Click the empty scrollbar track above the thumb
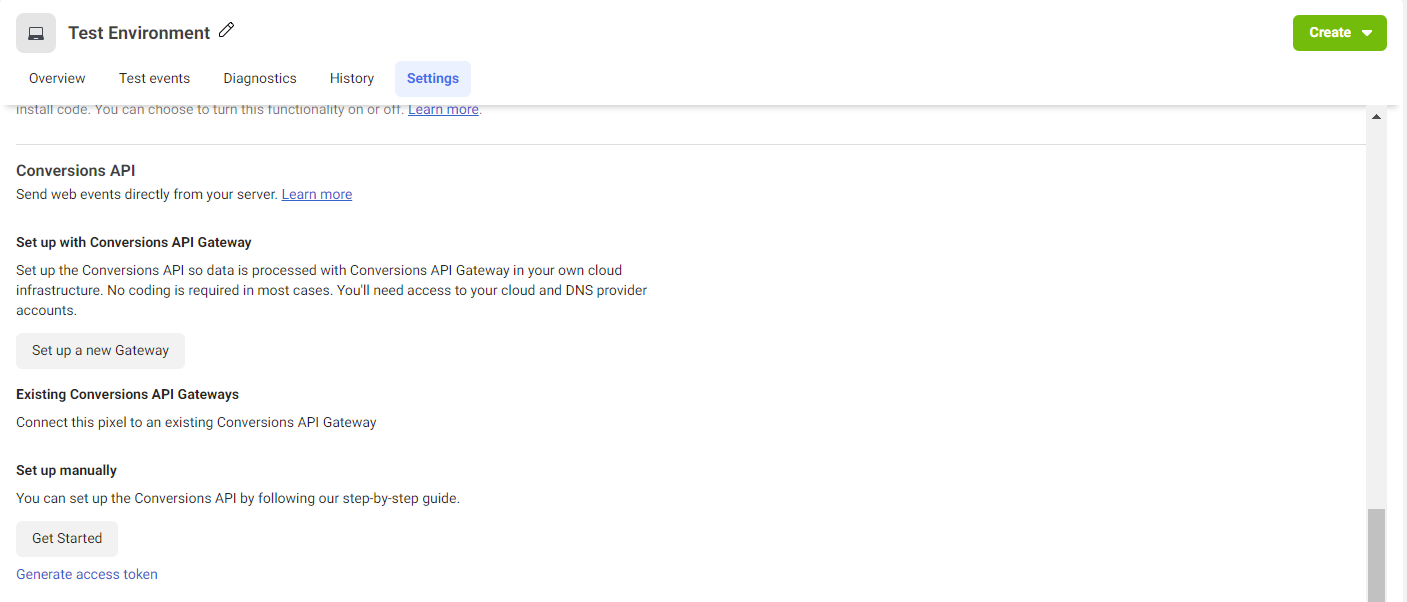The height and width of the screenshot is (602, 1407). [x=1376, y=315]
